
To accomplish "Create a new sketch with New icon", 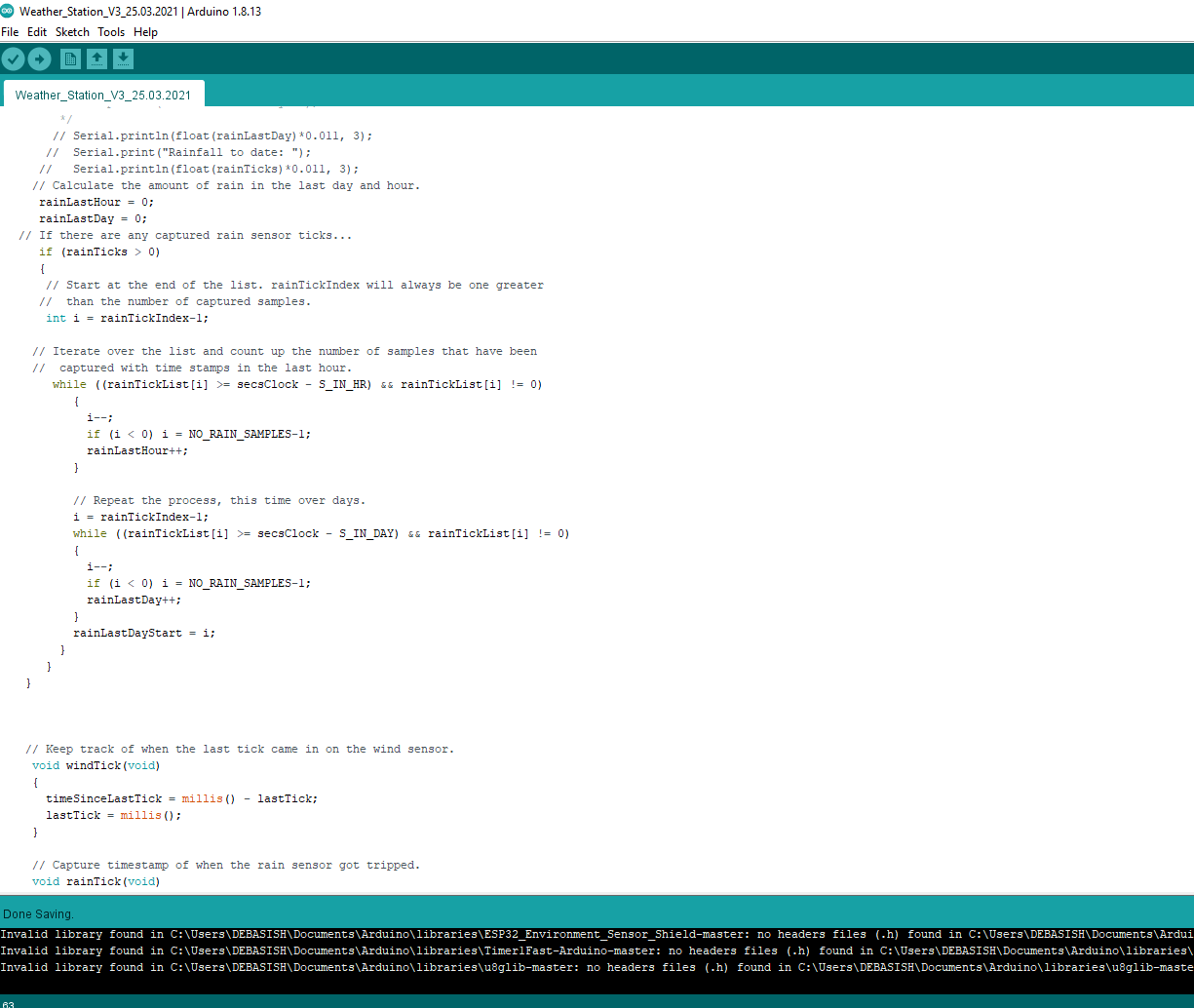I will 71,59.
